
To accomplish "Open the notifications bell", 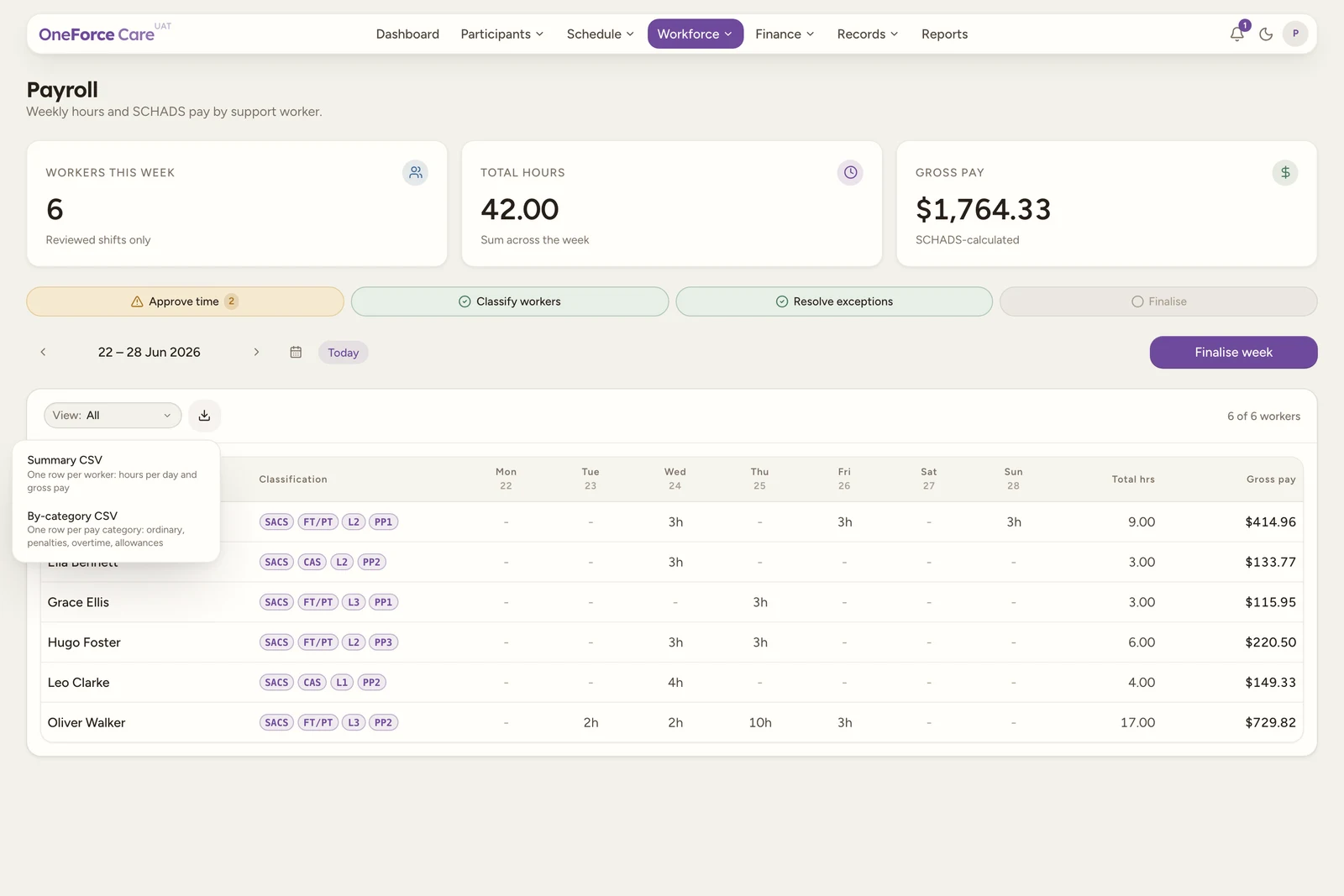I will (x=1236, y=34).
